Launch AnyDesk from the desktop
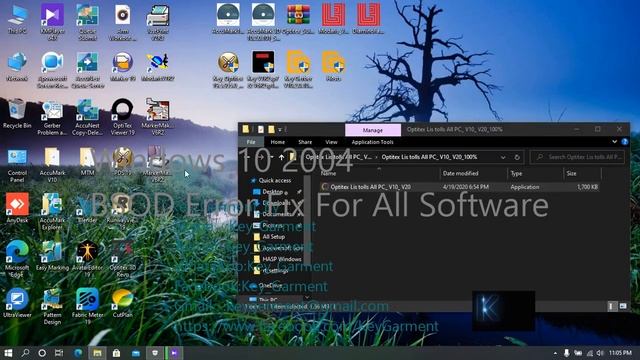Viewport: 640px width, 360px height. pos(17,209)
